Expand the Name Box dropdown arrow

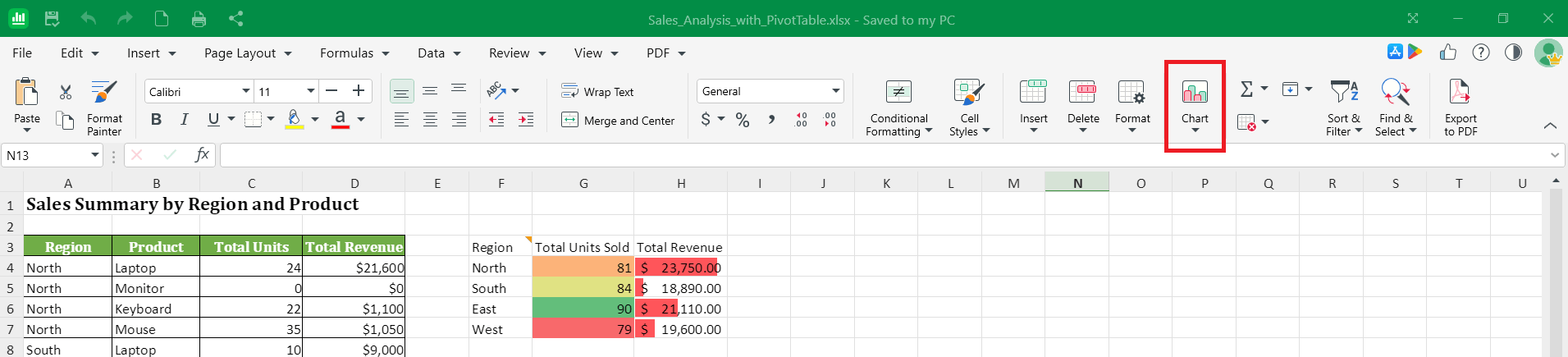[x=95, y=154]
